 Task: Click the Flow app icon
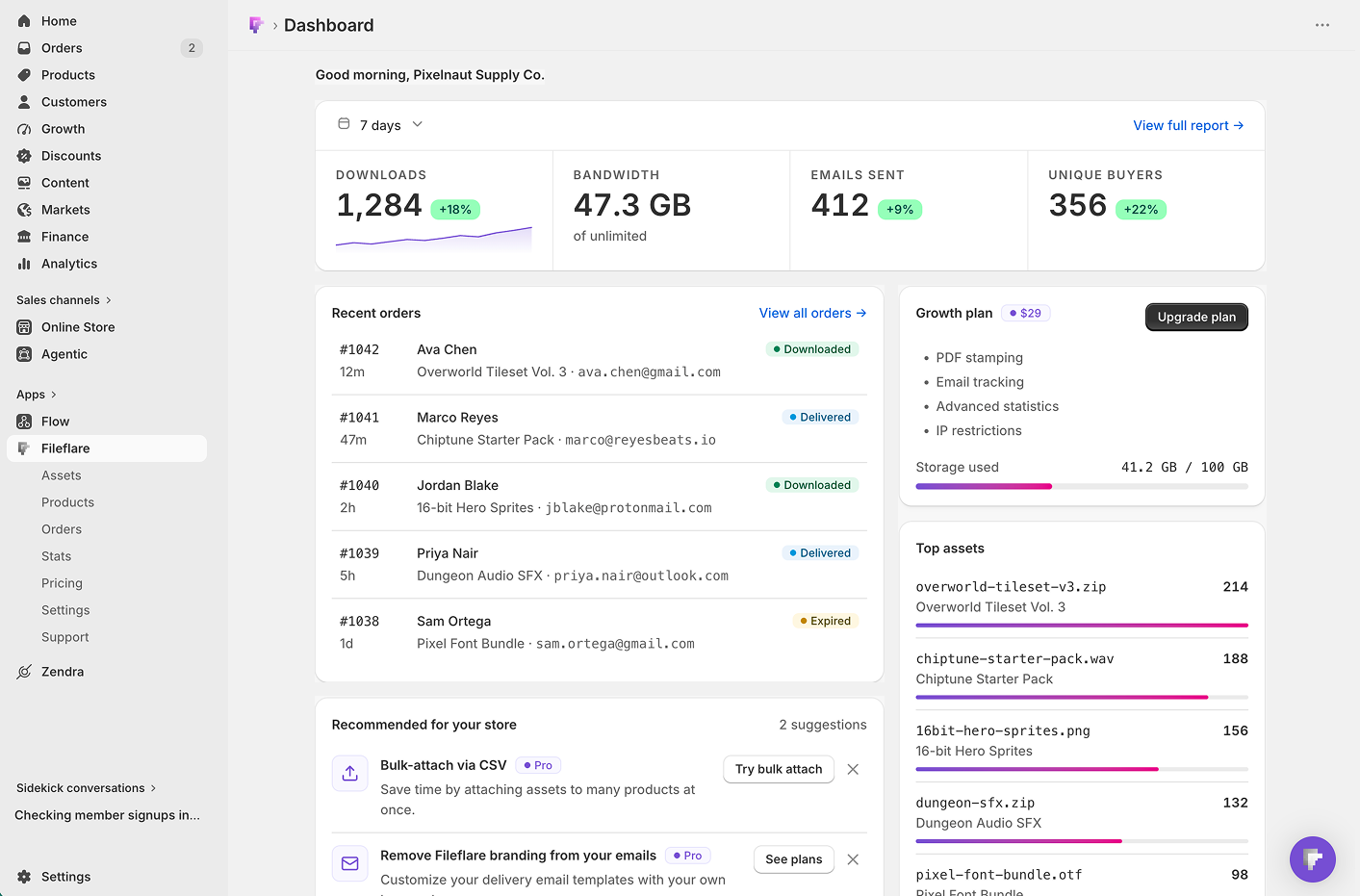coord(24,422)
